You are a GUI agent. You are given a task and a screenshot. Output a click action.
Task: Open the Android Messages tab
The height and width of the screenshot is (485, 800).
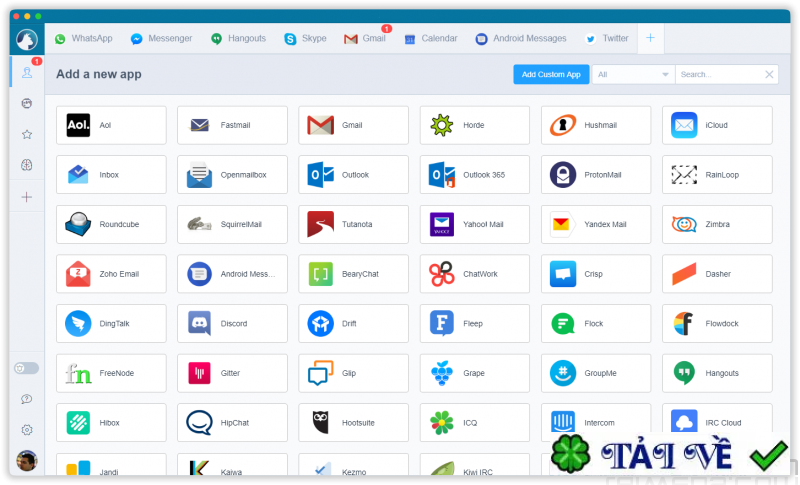click(521, 38)
